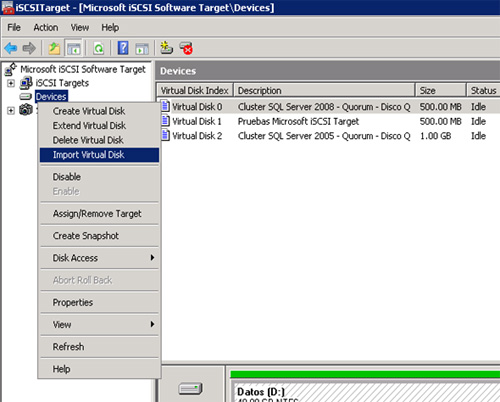Click the green bar above Datos (D:)
The width and height of the screenshot is (500, 402).
365,374
